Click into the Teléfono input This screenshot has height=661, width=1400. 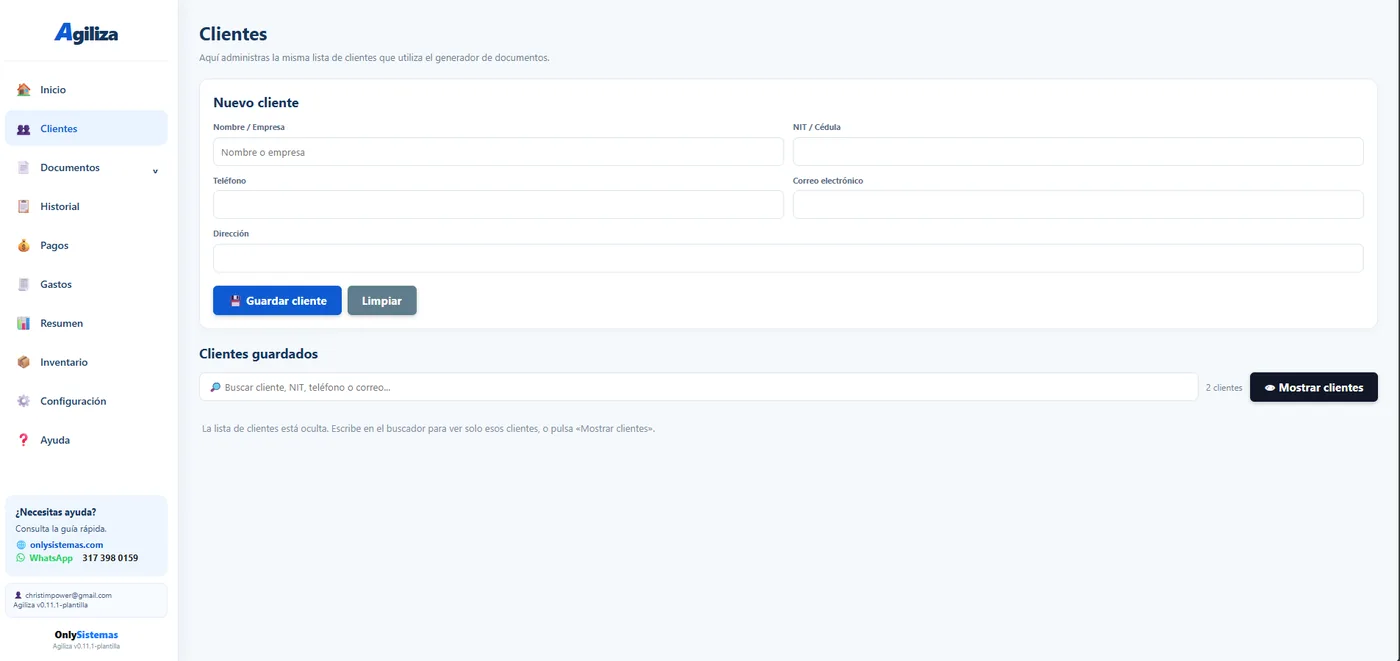pyautogui.click(x=498, y=205)
